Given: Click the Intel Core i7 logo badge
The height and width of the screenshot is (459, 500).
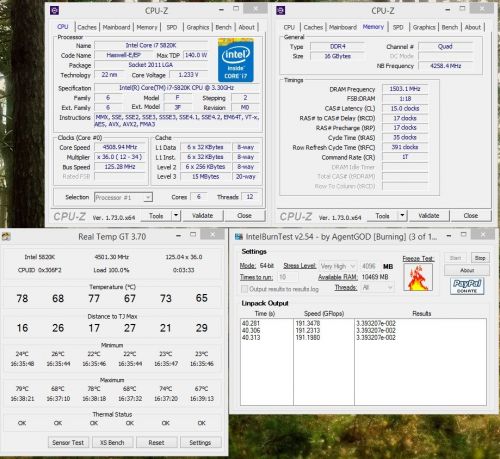Looking at the screenshot, I should 236,60.
